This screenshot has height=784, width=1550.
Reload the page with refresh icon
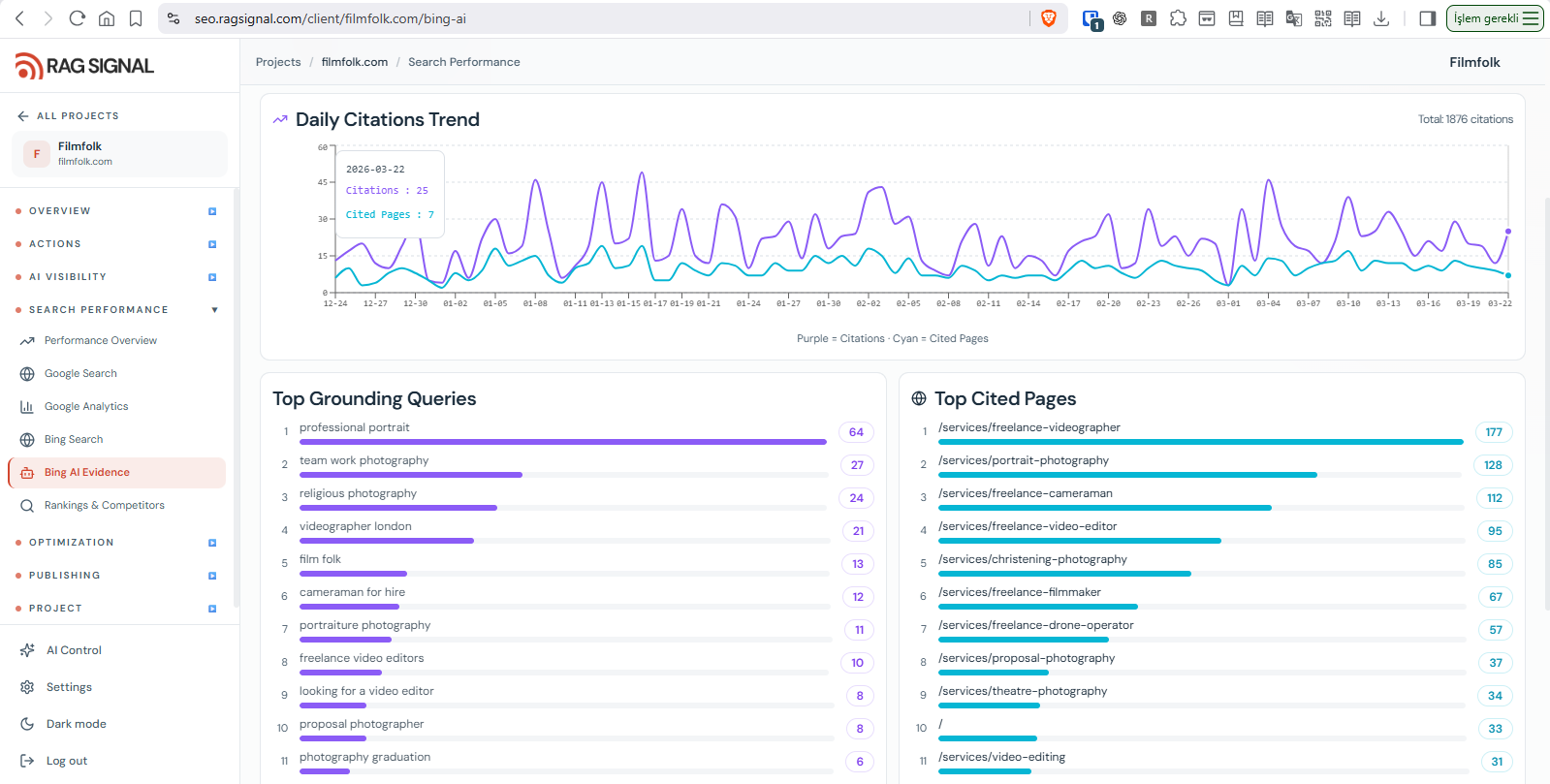78,18
